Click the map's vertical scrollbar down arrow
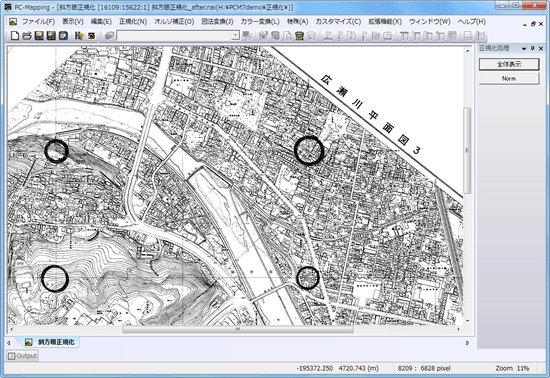The width and height of the screenshot is (550, 378). click(x=467, y=320)
